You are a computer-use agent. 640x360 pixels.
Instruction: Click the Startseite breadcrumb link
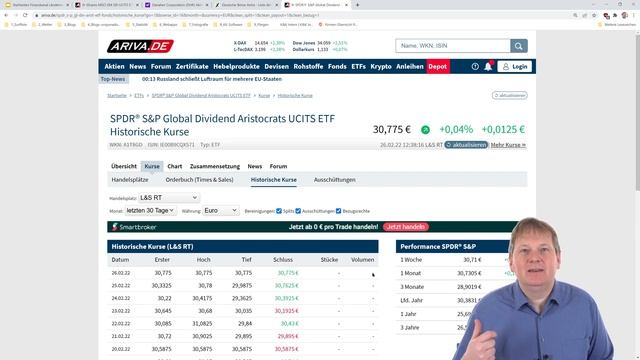[117, 96]
